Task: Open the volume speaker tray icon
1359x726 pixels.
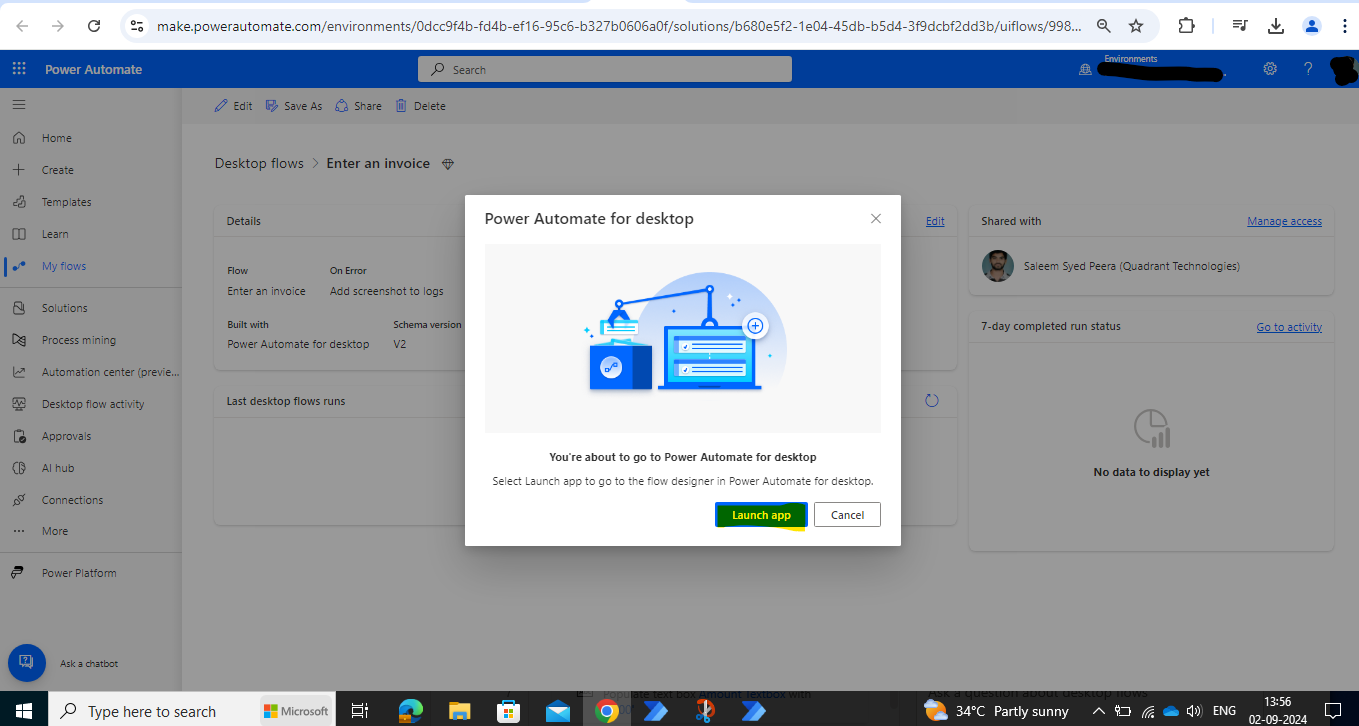Action: tap(1193, 711)
